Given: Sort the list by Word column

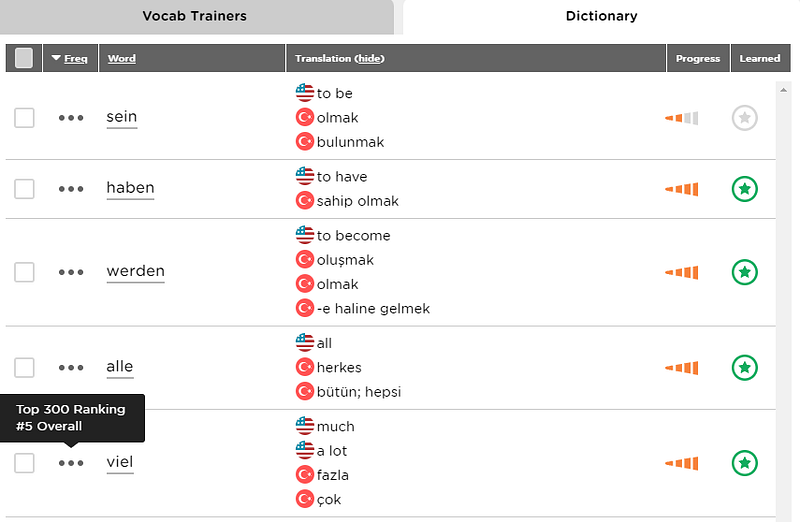Looking at the screenshot, I should [x=121, y=58].
